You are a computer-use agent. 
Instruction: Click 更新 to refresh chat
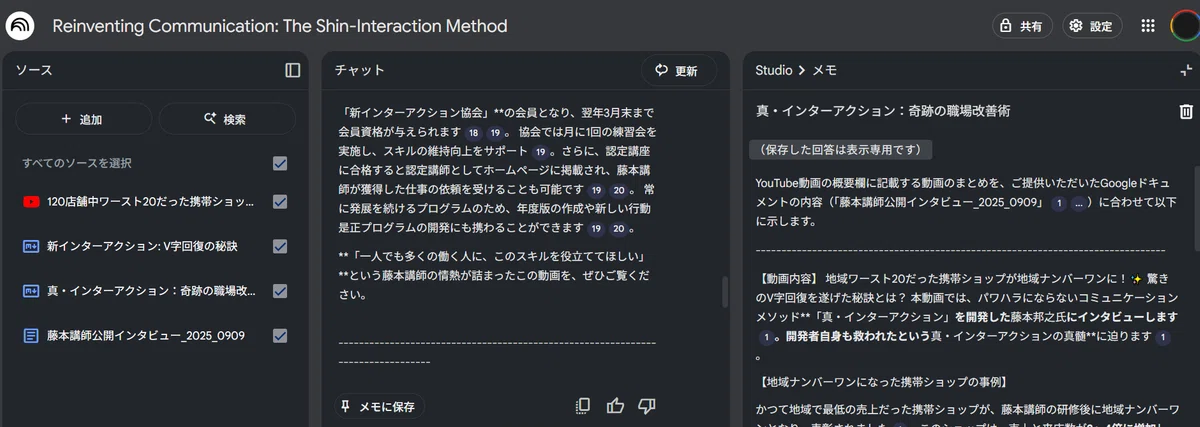pyautogui.click(x=678, y=71)
